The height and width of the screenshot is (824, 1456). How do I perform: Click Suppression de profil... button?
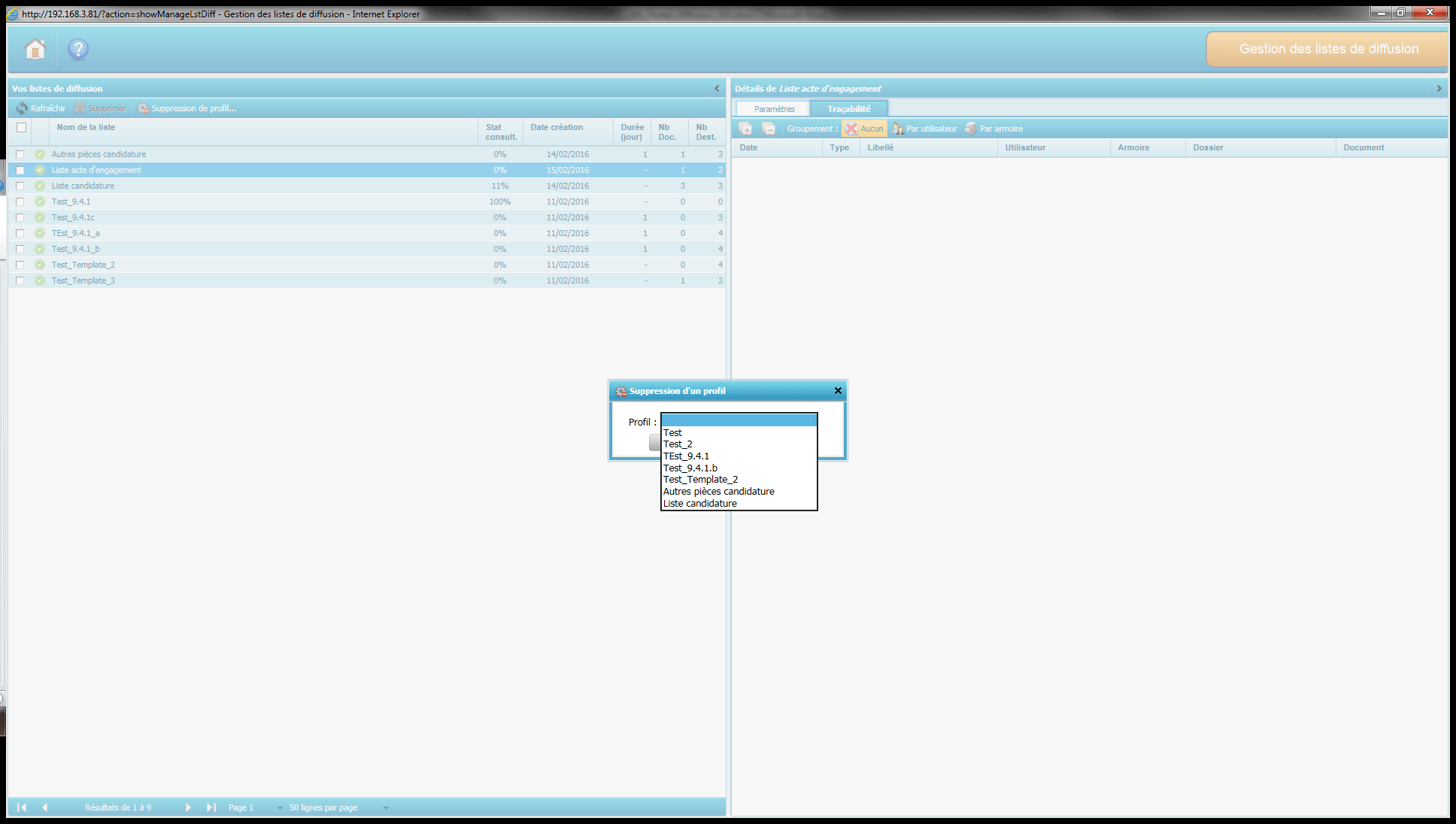click(x=187, y=108)
